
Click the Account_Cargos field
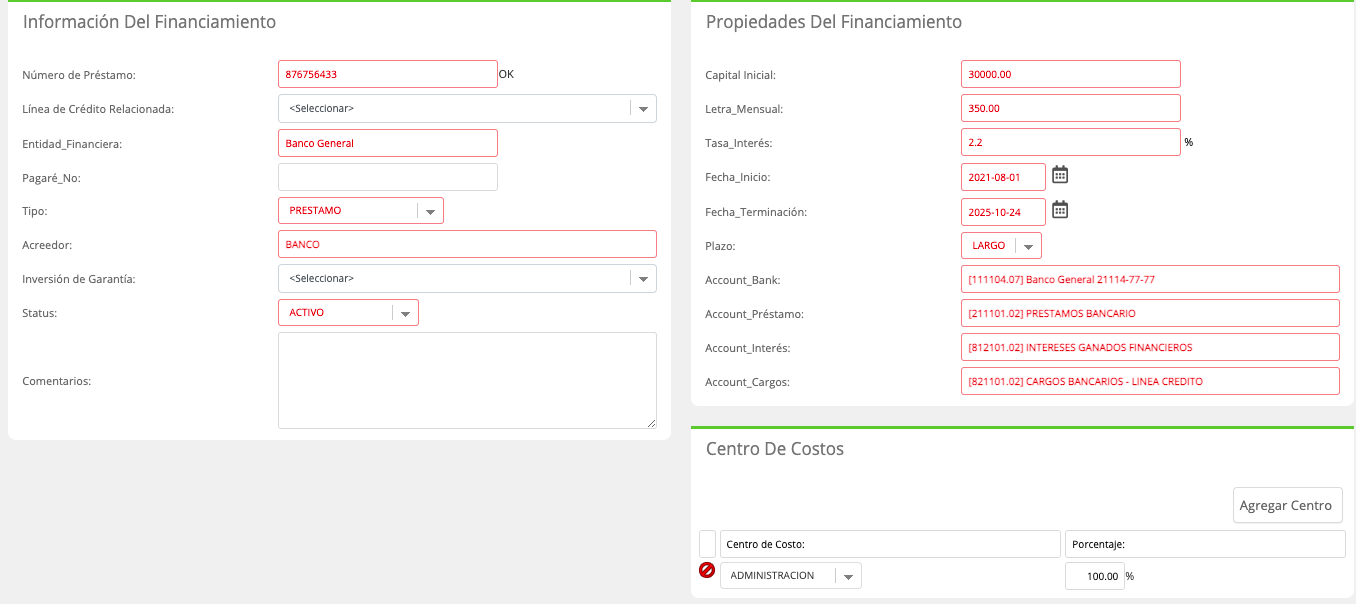[x=1150, y=381]
